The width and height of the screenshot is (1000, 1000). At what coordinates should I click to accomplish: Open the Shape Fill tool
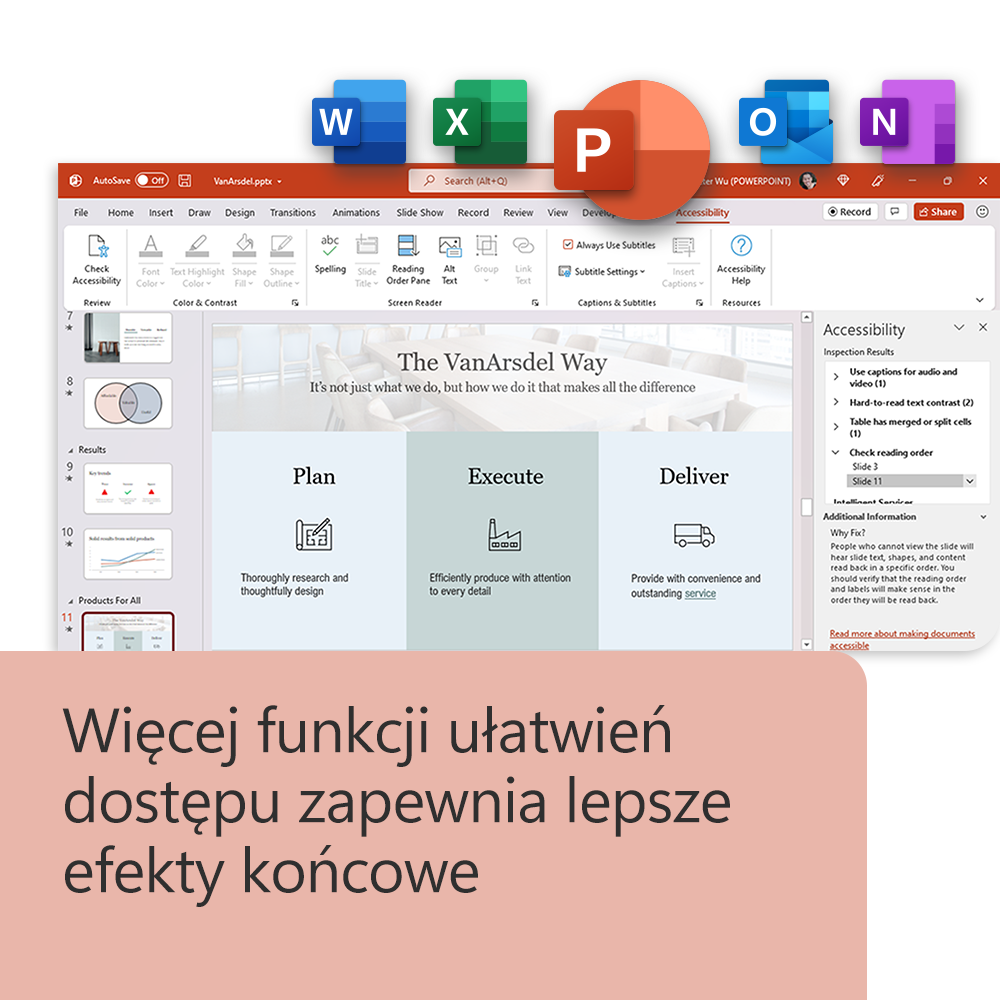[244, 263]
